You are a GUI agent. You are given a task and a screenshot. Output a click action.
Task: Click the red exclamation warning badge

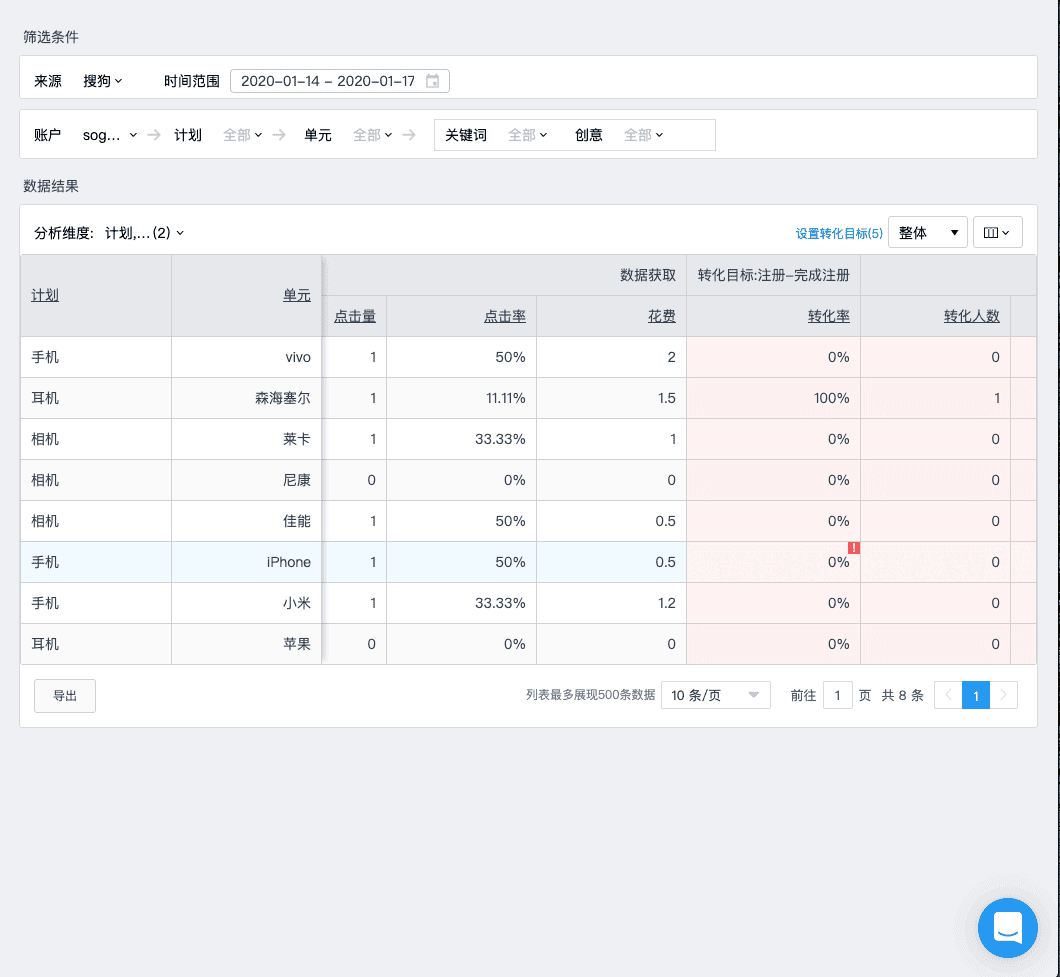854,548
